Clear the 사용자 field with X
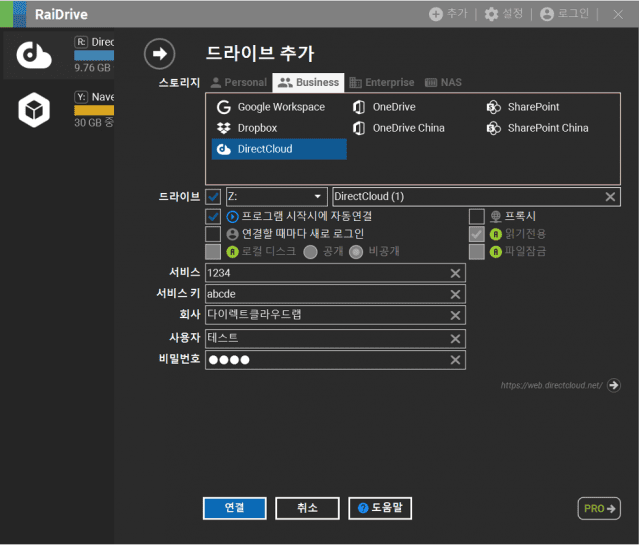Viewport: 639px width, 545px height. [455, 339]
